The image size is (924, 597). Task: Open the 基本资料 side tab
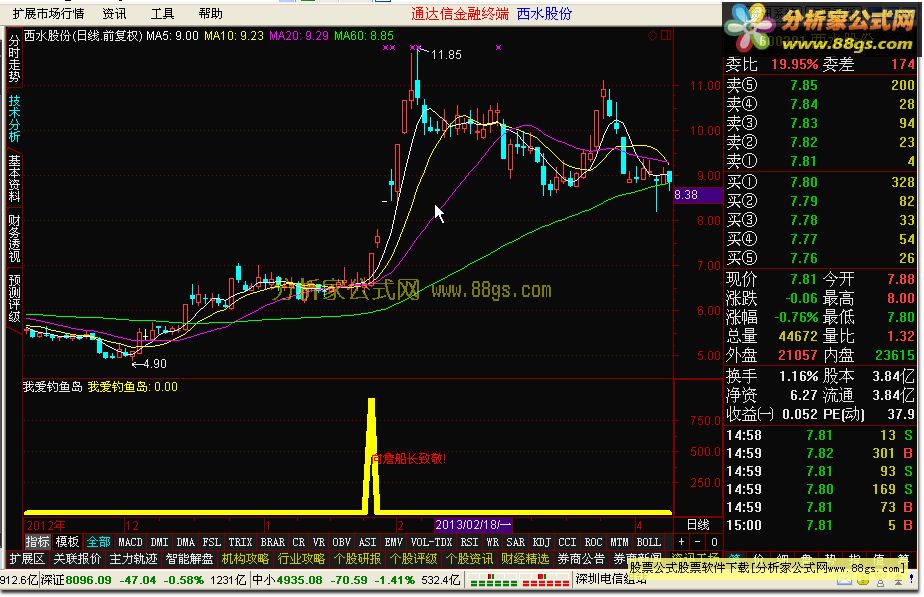(x=14, y=178)
